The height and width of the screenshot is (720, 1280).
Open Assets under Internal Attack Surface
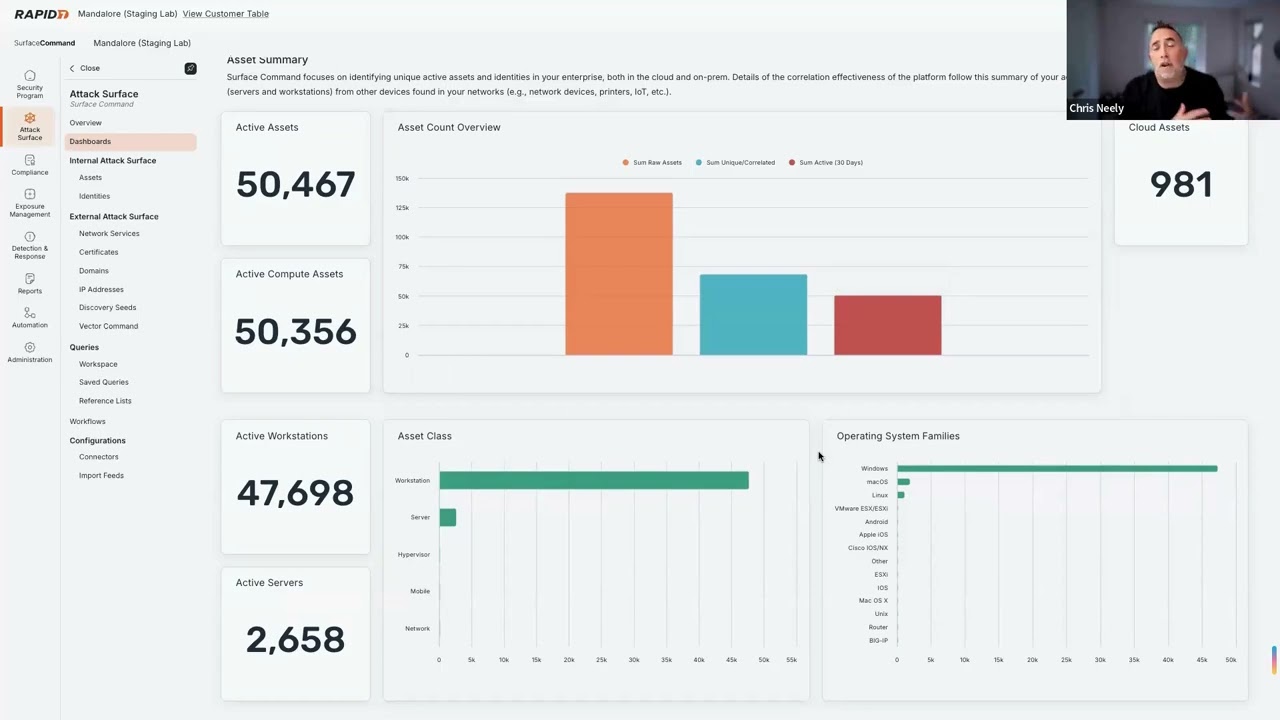90,178
